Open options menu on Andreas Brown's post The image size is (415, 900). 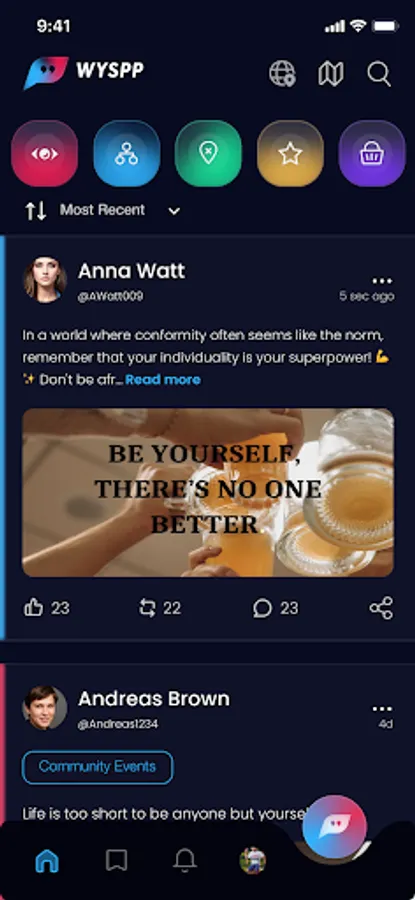pos(382,708)
